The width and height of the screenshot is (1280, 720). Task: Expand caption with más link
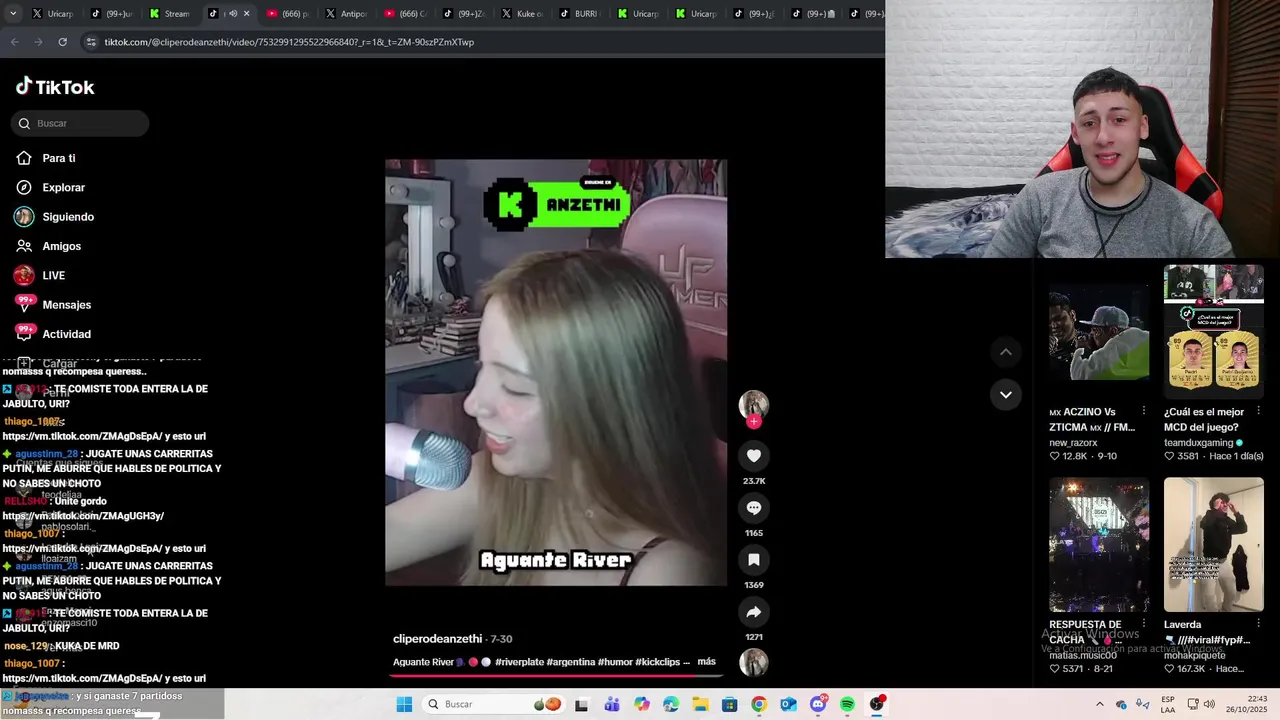pyautogui.click(x=706, y=662)
